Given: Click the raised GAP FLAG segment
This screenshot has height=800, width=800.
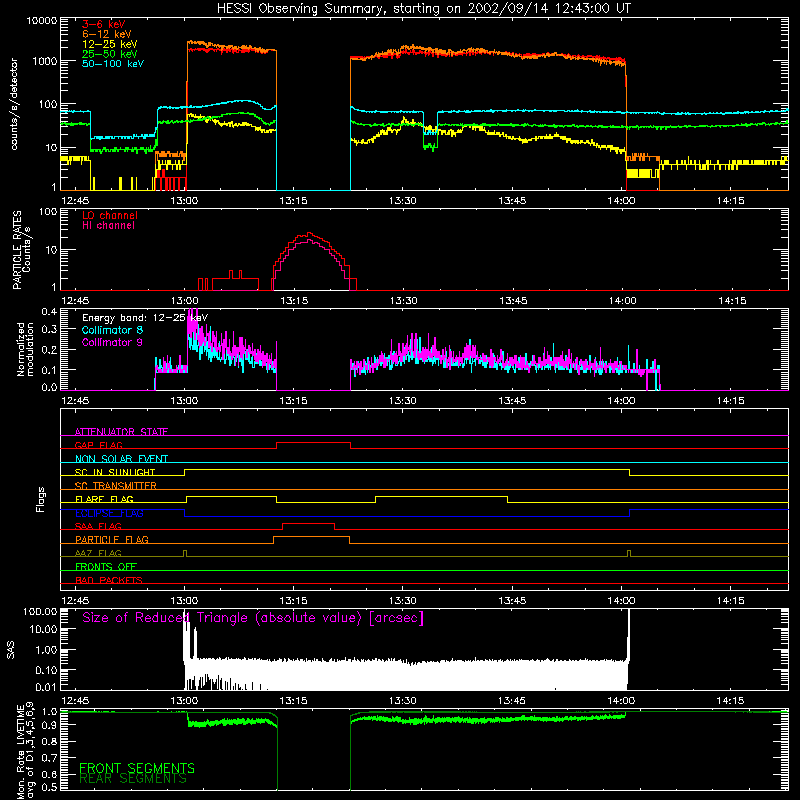Looking at the screenshot, I should [x=313, y=443].
